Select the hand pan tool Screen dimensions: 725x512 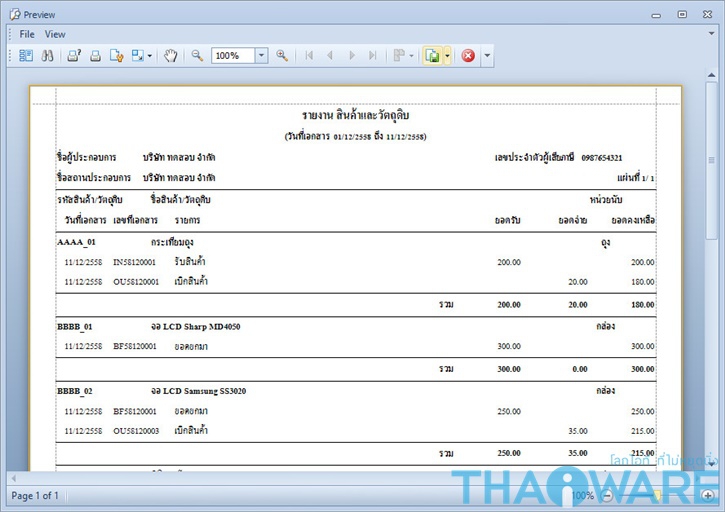click(x=171, y=56)
